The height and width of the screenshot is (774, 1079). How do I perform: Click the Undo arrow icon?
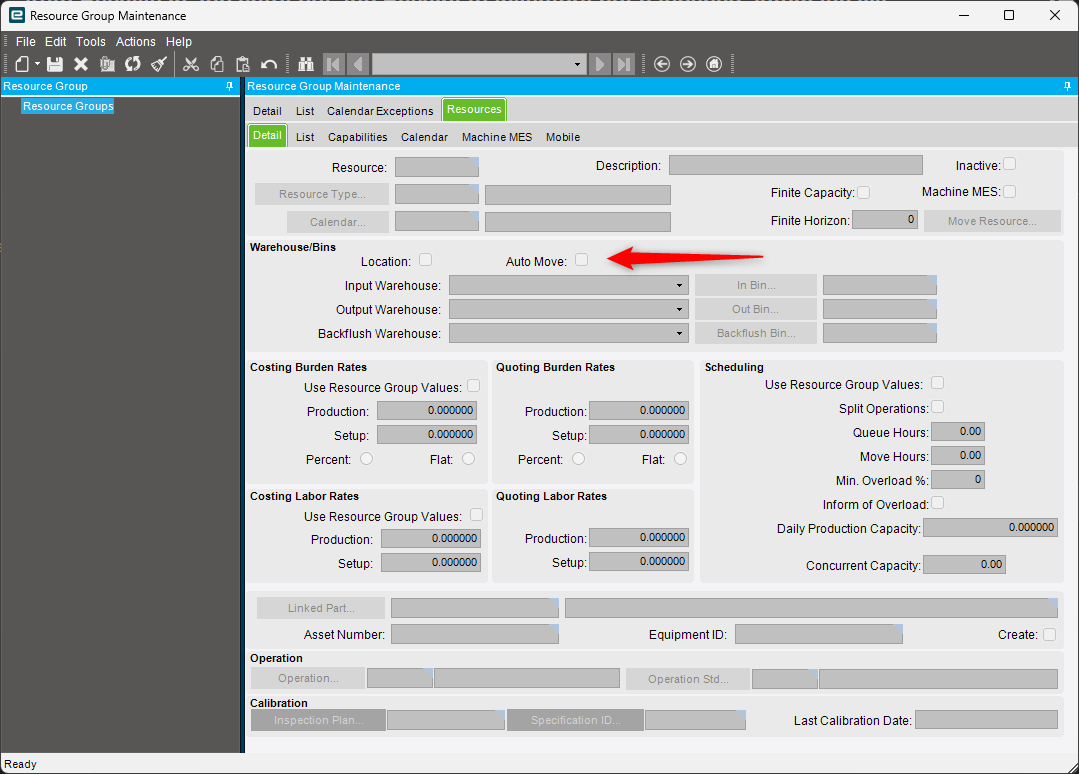point(268,64)
